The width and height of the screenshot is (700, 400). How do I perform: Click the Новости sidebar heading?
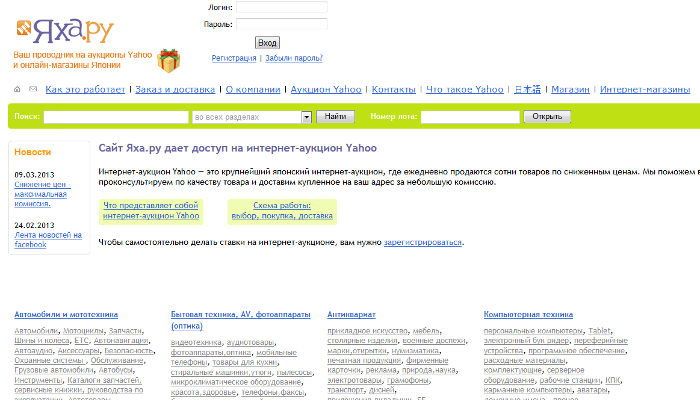tap(33, 152)
